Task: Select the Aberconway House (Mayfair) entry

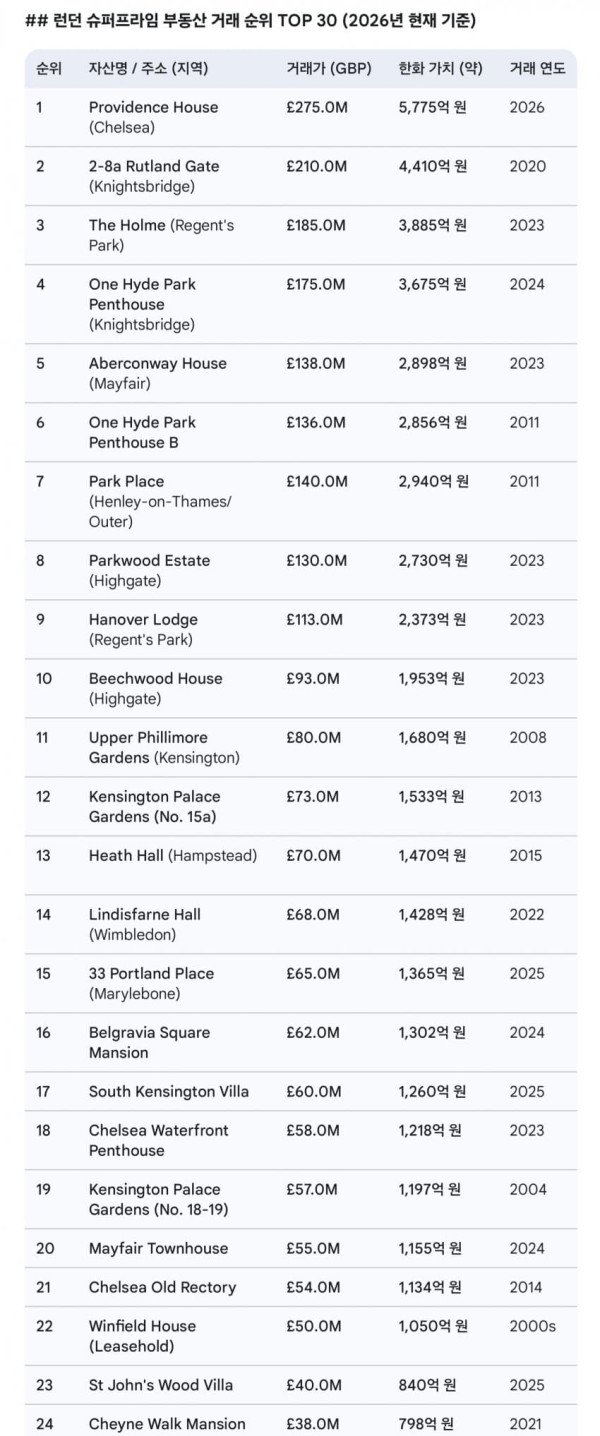Action: (157, 373)
